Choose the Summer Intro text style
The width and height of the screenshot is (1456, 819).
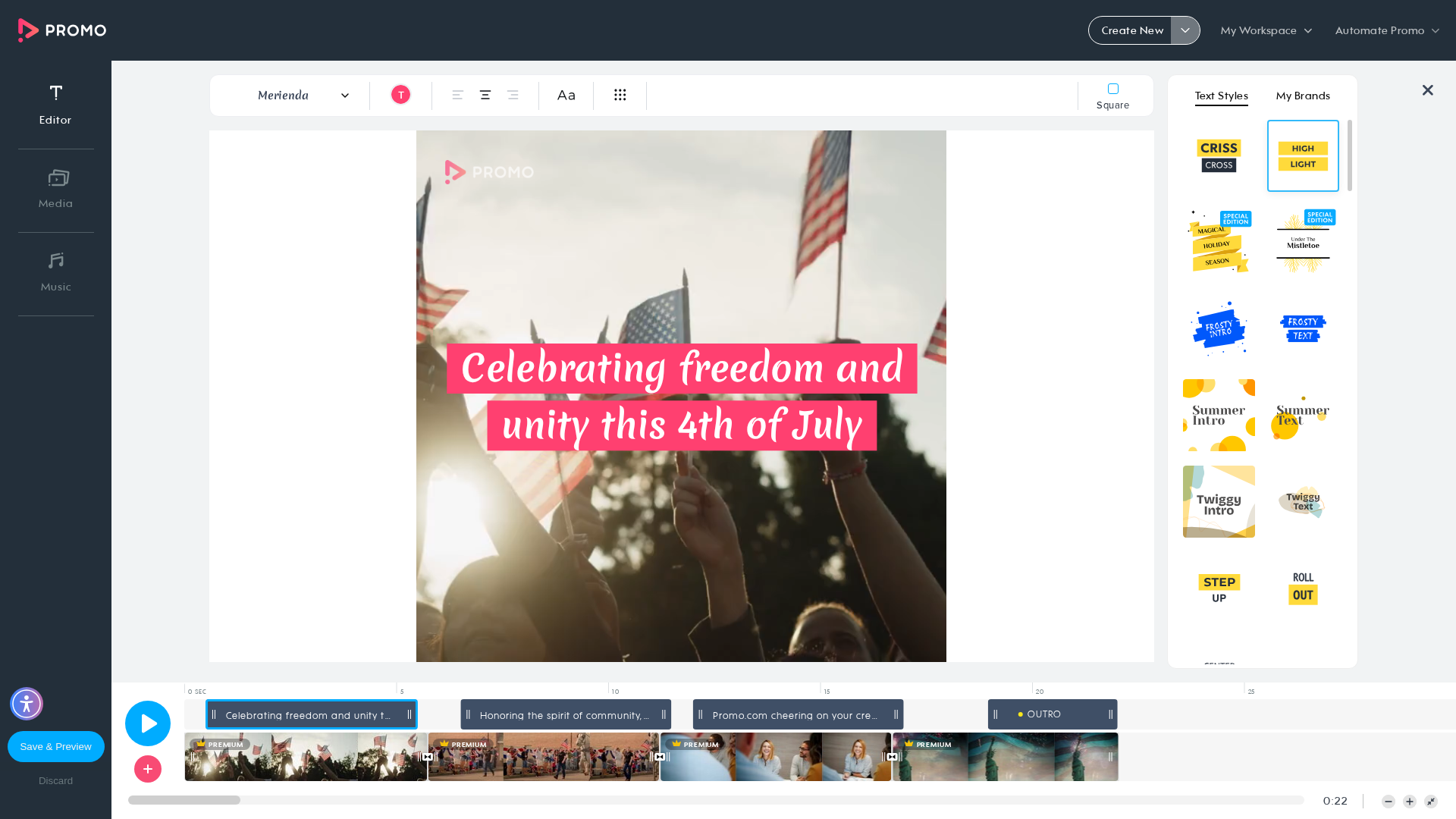click(1219, 415)
